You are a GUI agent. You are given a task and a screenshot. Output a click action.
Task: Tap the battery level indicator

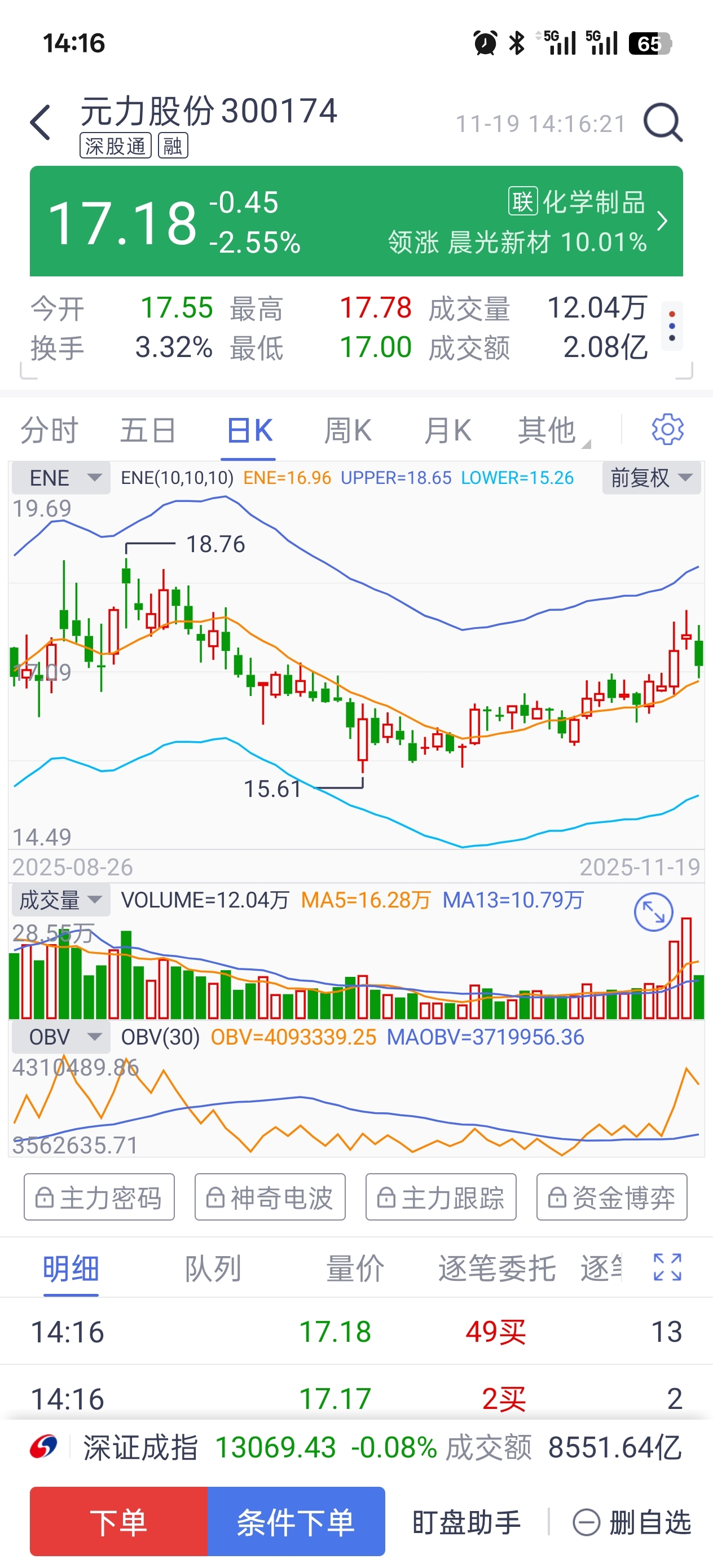[x=650, y=43]
